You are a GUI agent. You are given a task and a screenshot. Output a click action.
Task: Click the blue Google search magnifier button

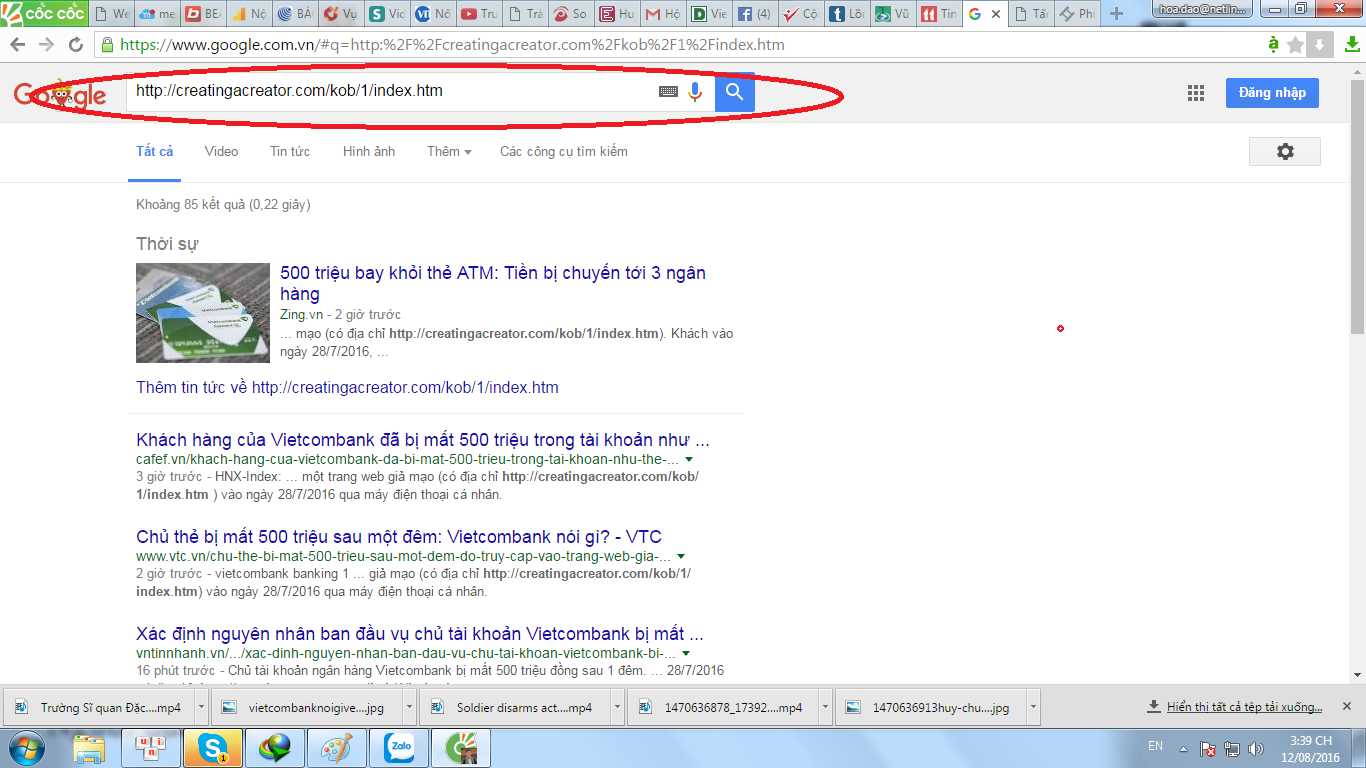tap(734, 92)
